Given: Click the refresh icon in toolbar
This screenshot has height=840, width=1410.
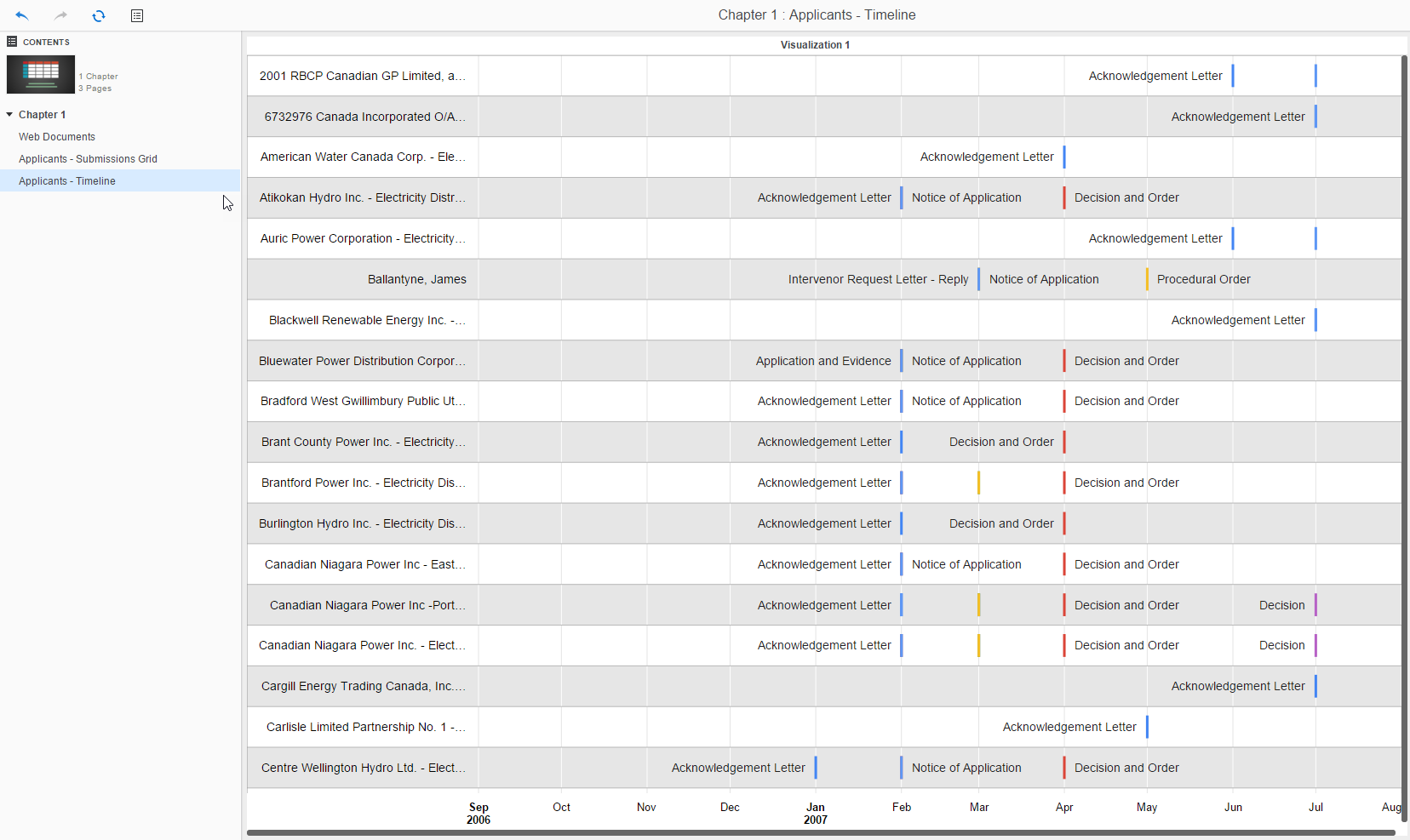Looking at the screenshot, I should point(99,15).
